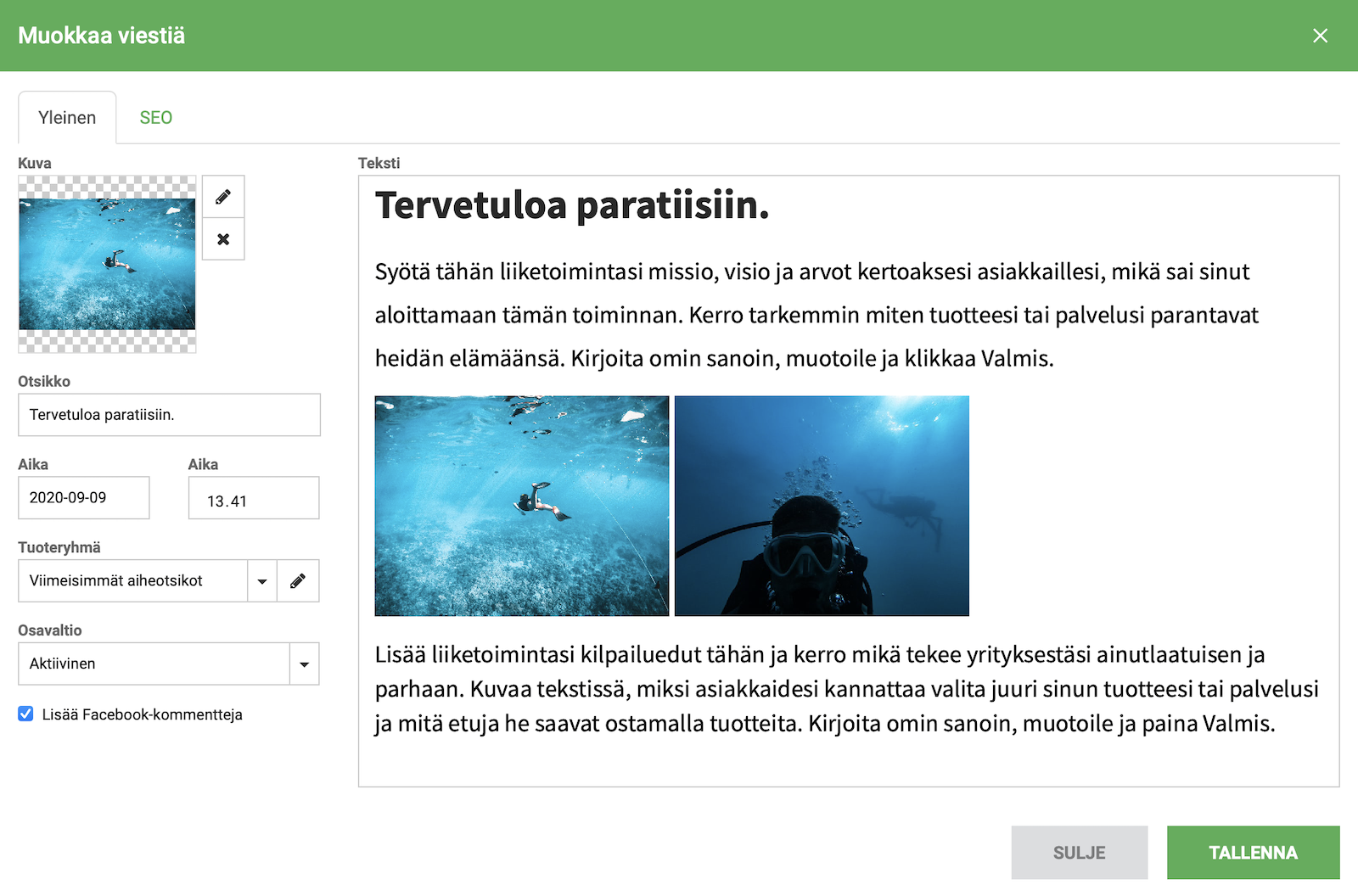Open the Tuoteryhmä dropdown arrow
1358x896 pixels.
(x=262, y=581)
